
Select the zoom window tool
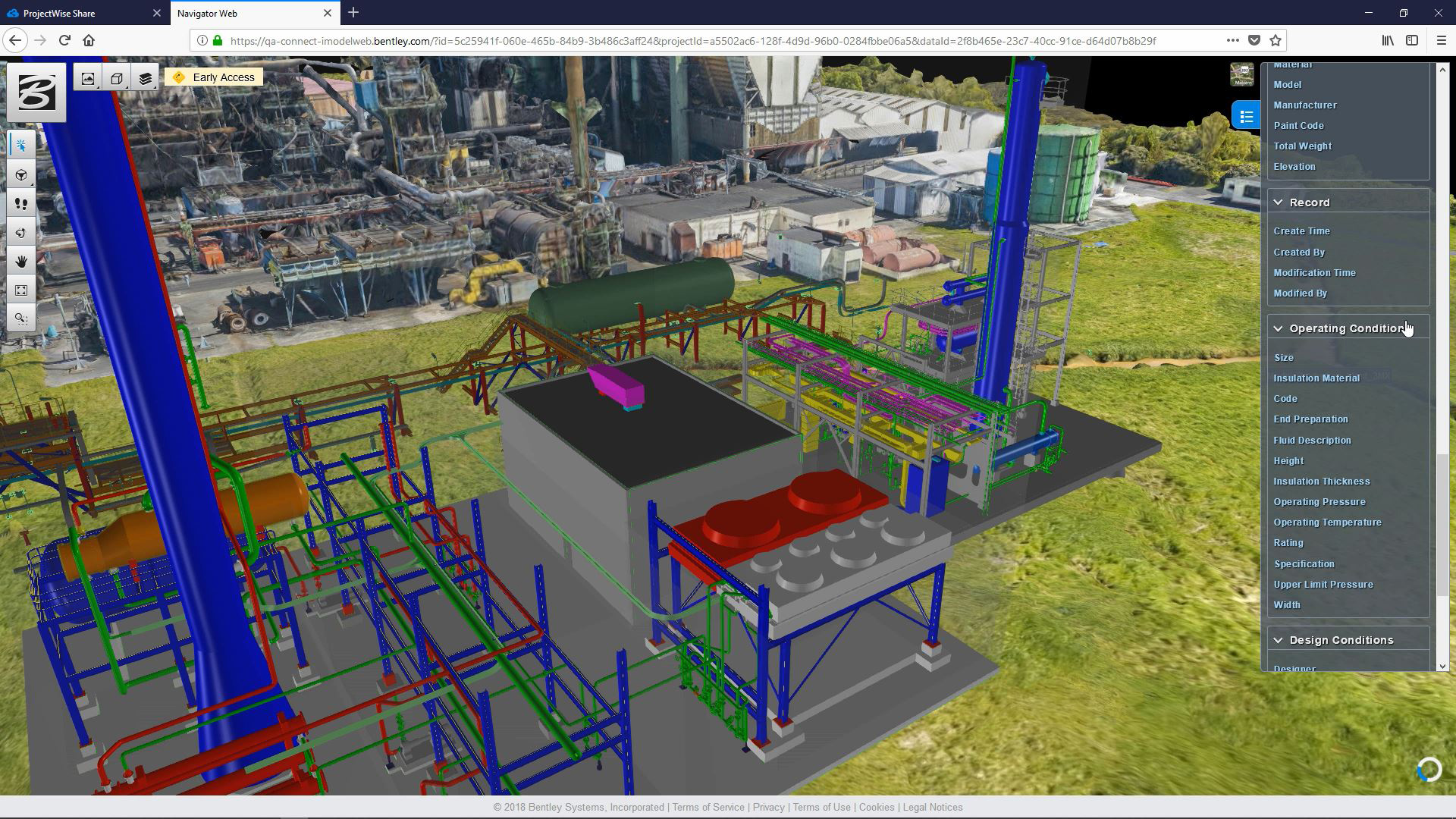click(x=21, y=318)
